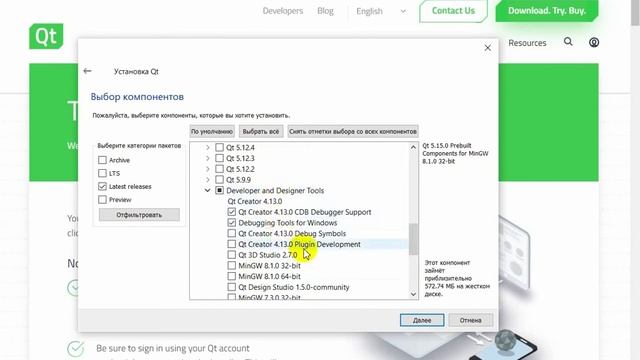Expand the Qt 5.12.3 tree node
The height and width of the screenshot is (360, 640).
(x=208, y=158)
